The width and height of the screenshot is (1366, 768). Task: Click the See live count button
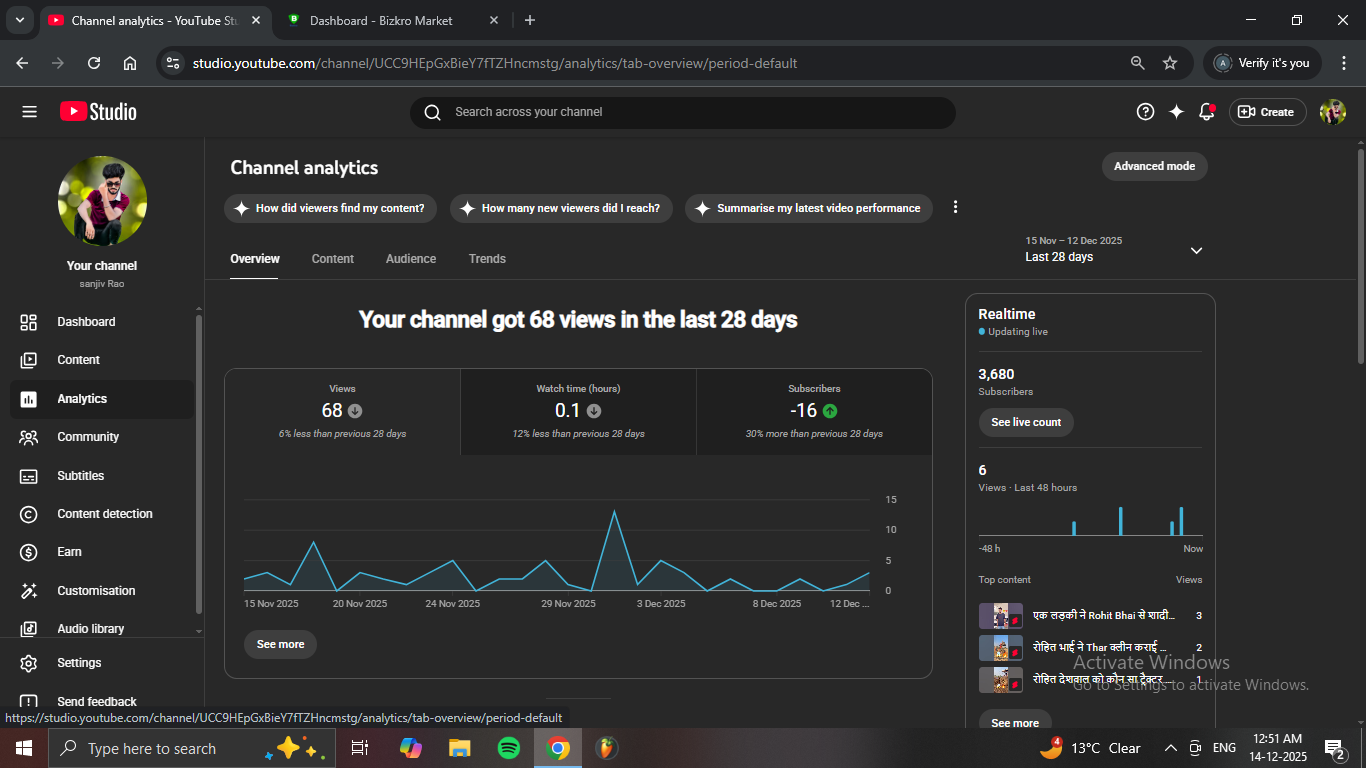point(1026,422)
